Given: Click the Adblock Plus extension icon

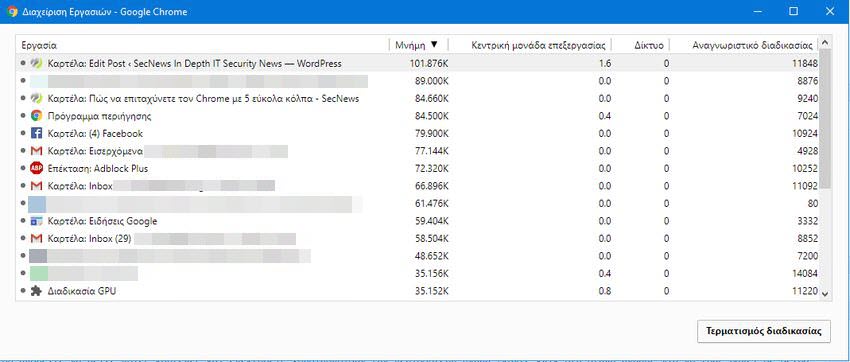Looking at the screenshot, I should 36,169.
